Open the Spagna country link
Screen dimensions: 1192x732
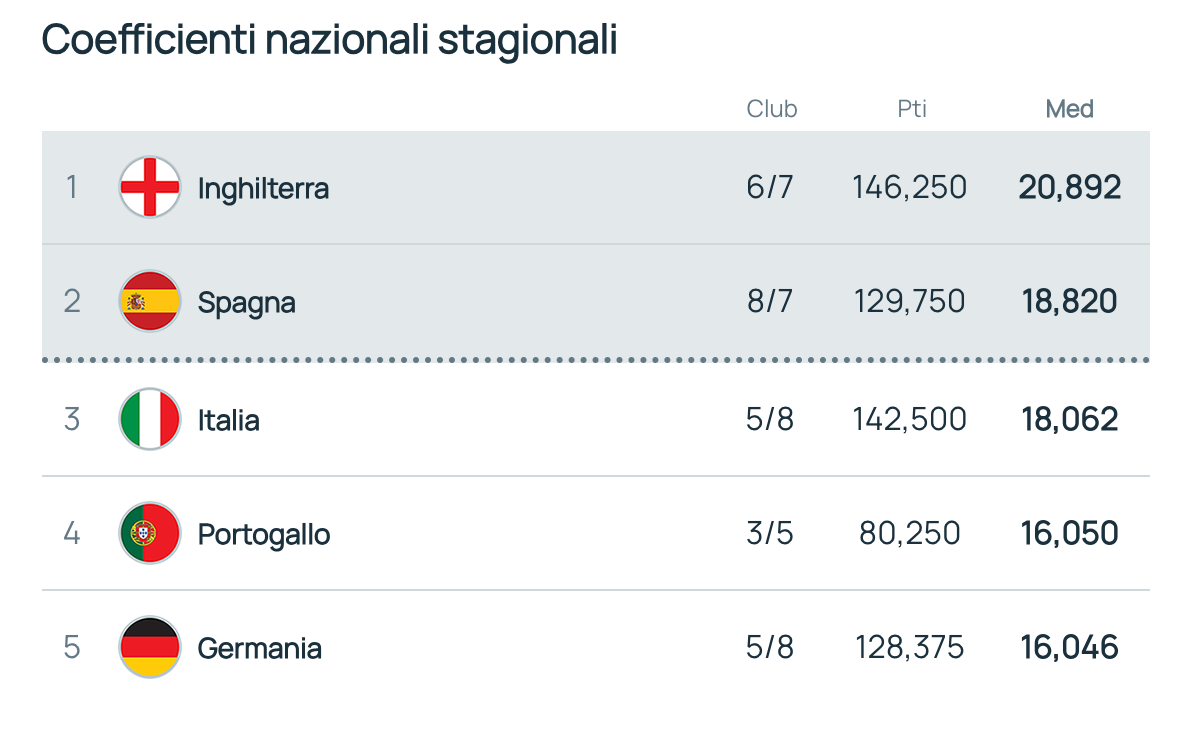(246, 303)
